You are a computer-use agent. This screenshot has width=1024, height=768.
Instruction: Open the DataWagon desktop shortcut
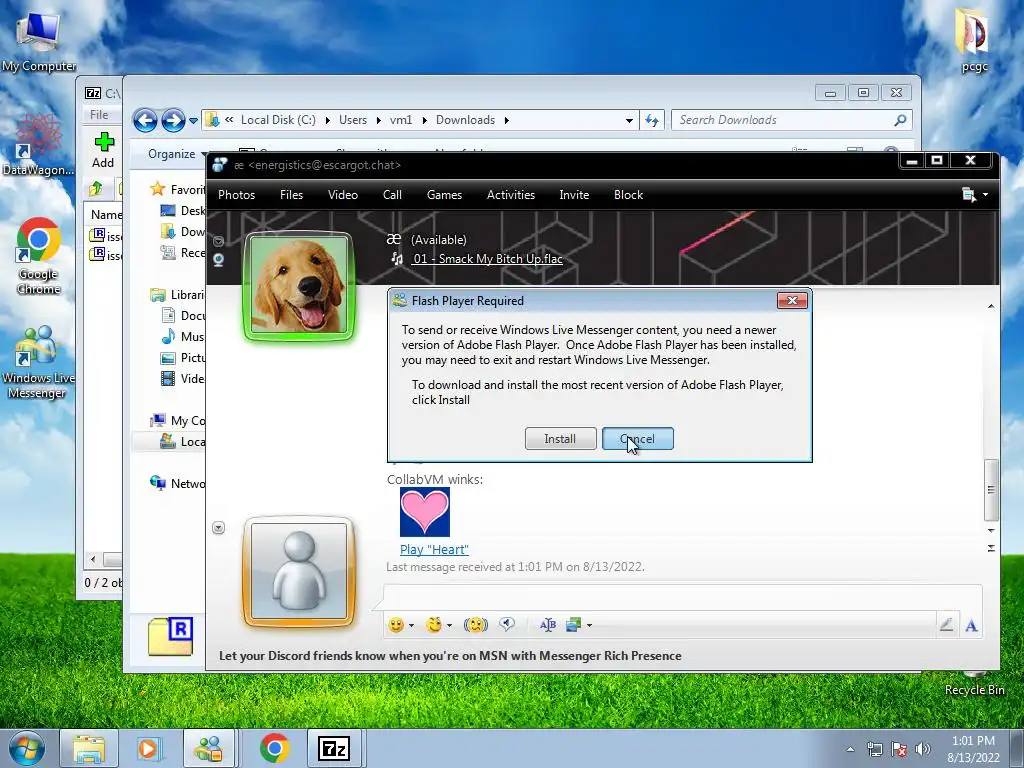tap(38, 145)
